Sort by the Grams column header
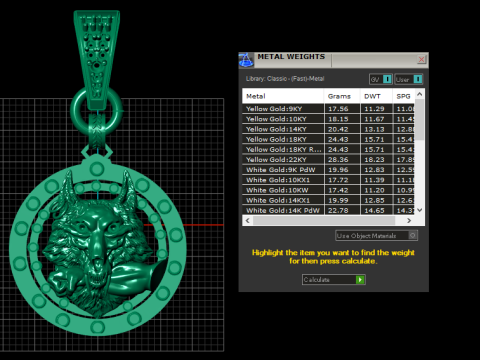Image resolution: width=480 pixels, height=360 pixels. 342,96
